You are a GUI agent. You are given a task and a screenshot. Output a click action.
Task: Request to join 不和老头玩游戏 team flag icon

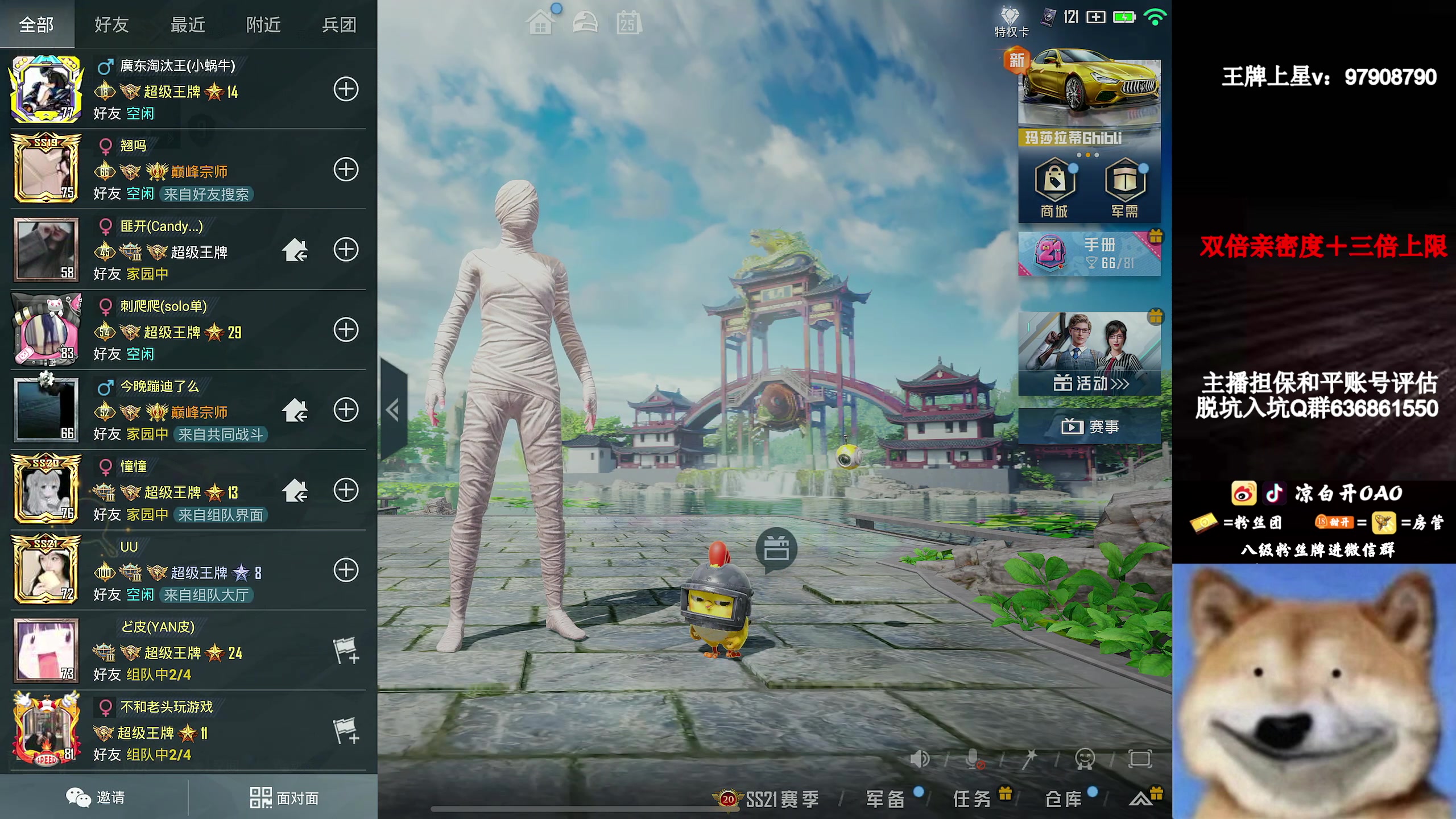click(346, 731)
